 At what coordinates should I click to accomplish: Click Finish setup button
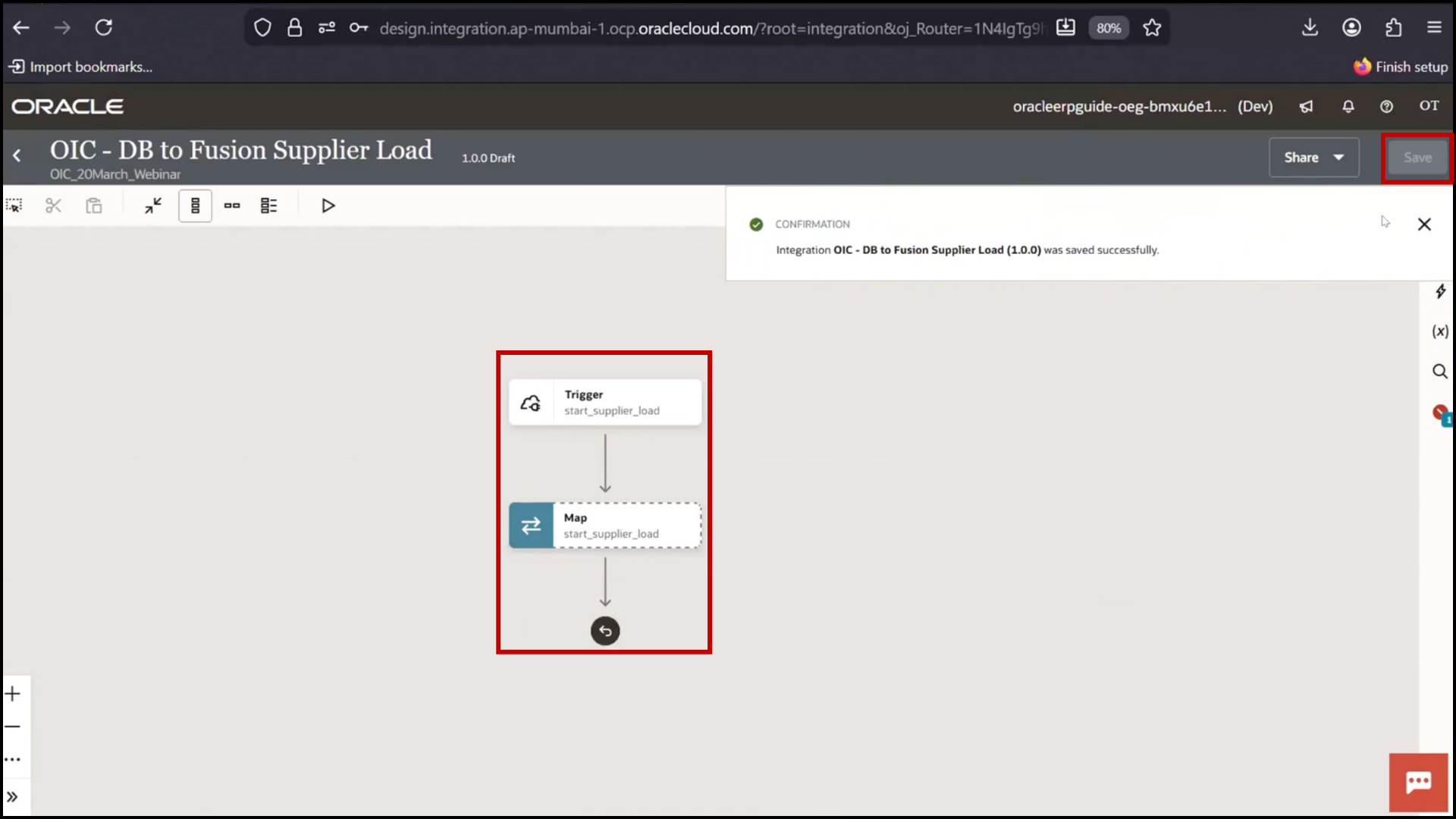[1401, 67]
